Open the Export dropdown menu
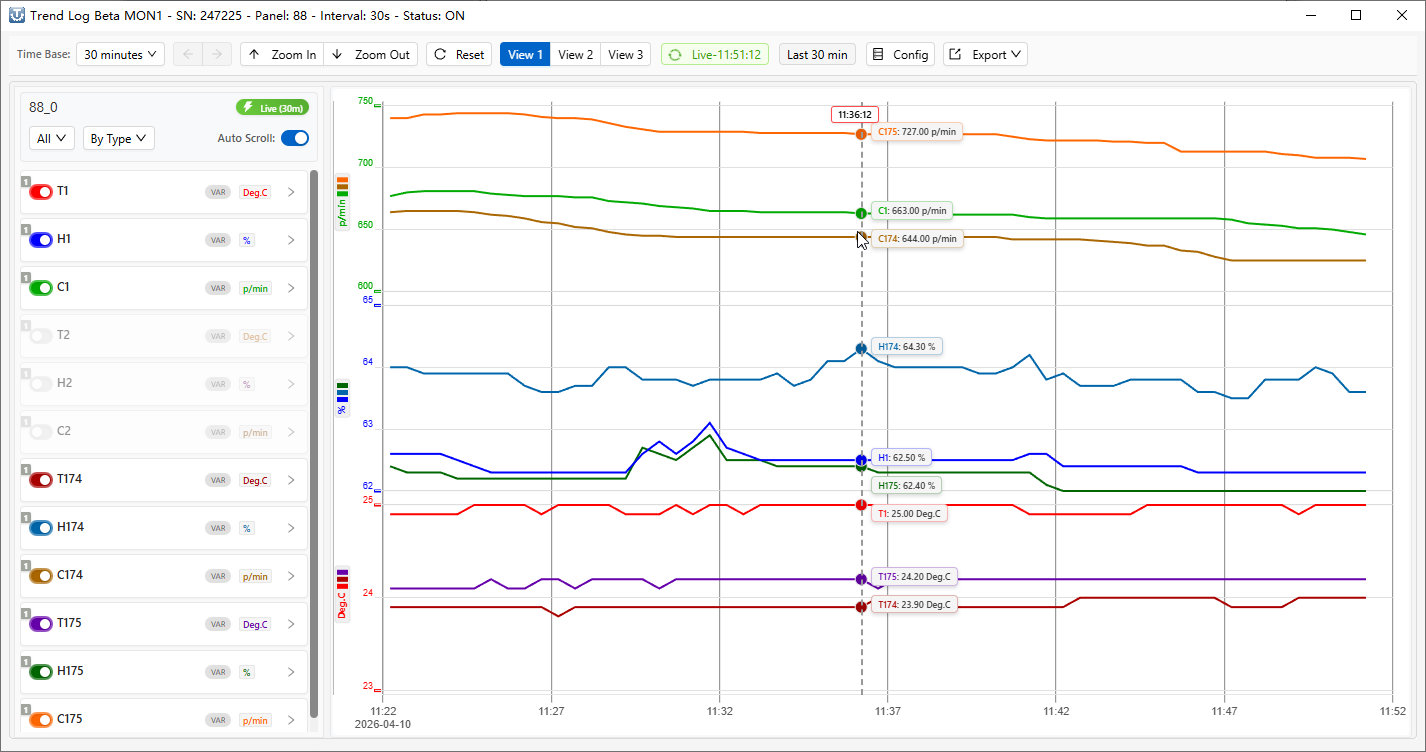 [x=985, y=55]
